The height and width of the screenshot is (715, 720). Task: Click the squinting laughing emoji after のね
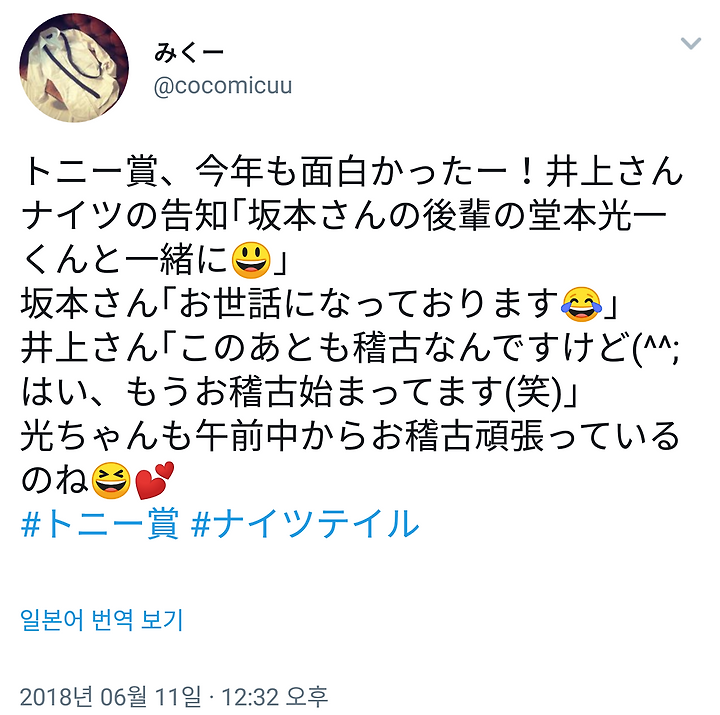[x=111, y=480]
